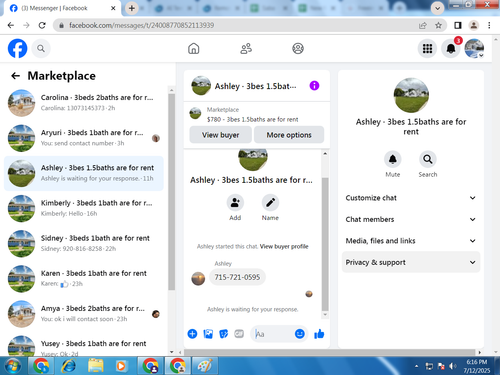Open account profile picture menu
Viewport: 500px width, 375px height.
click(474, 49)
